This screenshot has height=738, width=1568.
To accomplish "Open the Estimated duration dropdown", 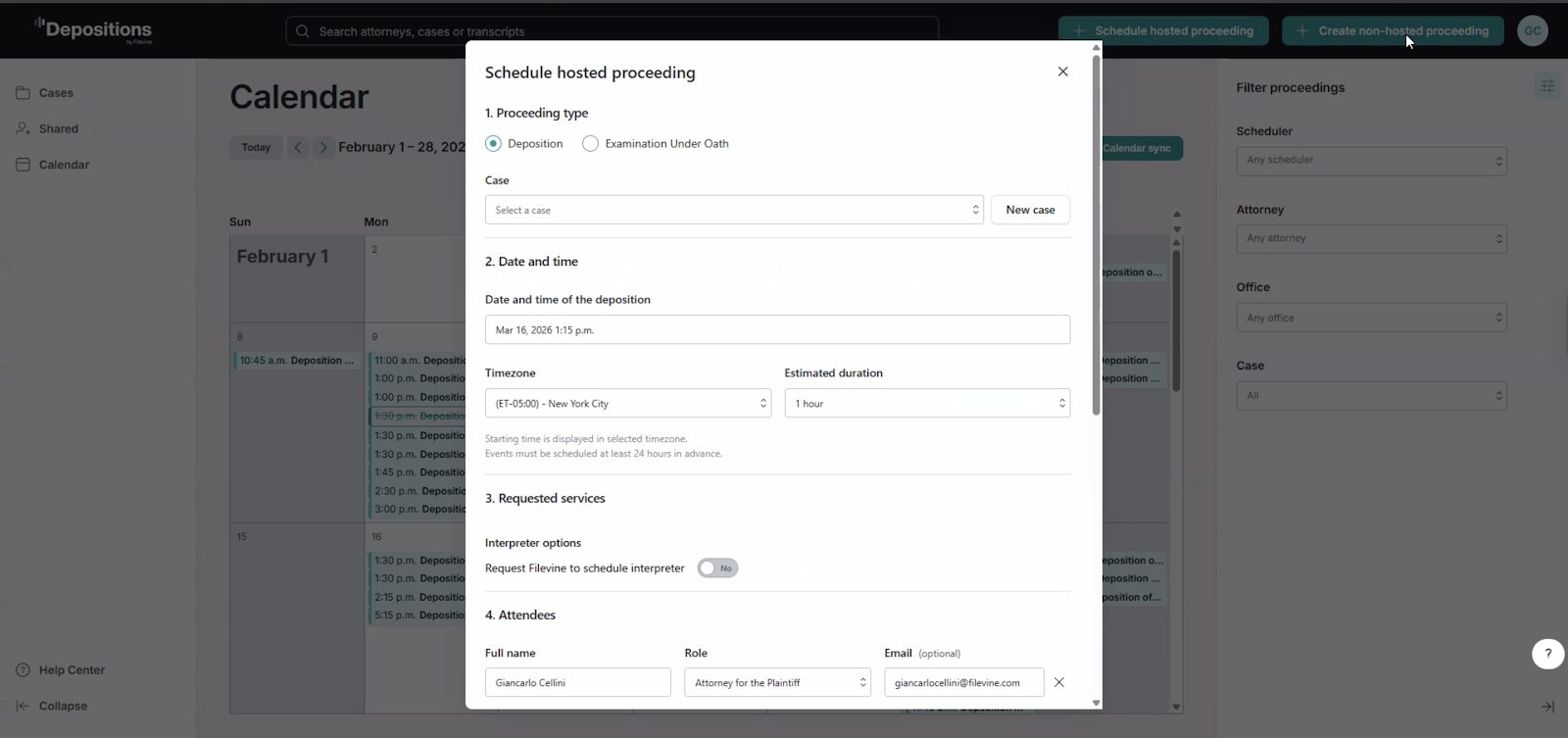I will [926, 404].
